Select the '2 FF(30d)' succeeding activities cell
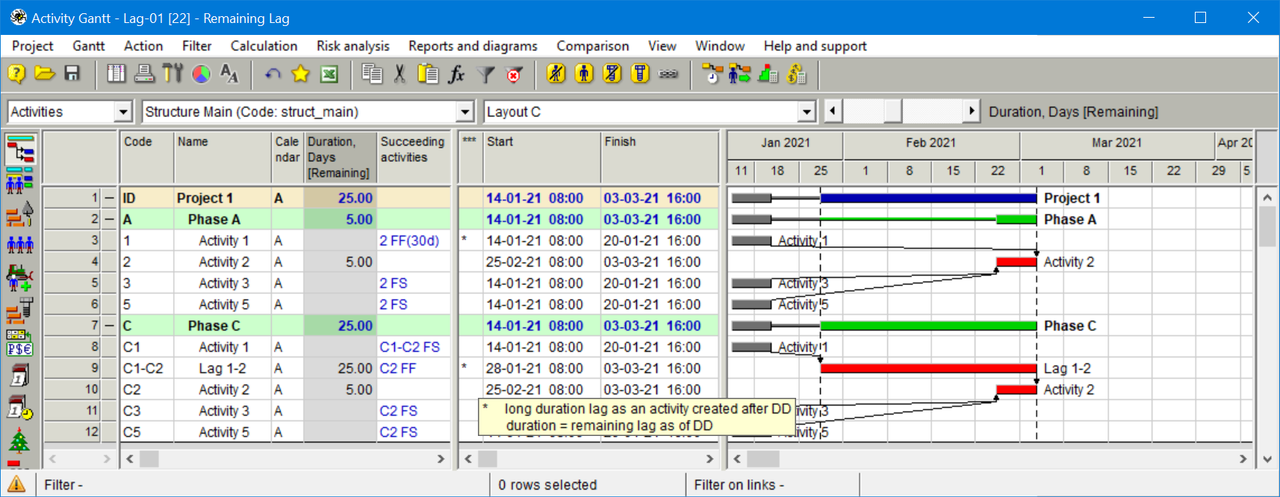Viewport: 1280px width, 497px height. [x=413, y=241]
